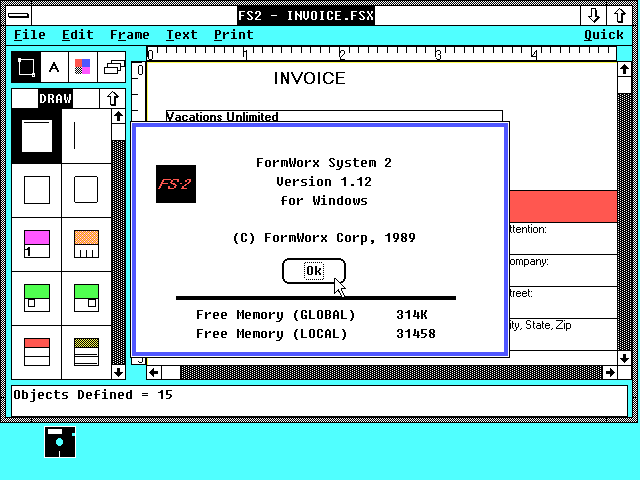Open the Frame menu

click(x=130, y=35)
